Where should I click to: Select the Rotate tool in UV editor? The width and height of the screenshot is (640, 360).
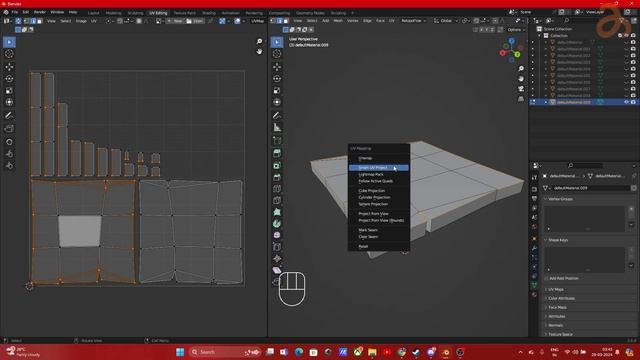(x=9, y=78)
